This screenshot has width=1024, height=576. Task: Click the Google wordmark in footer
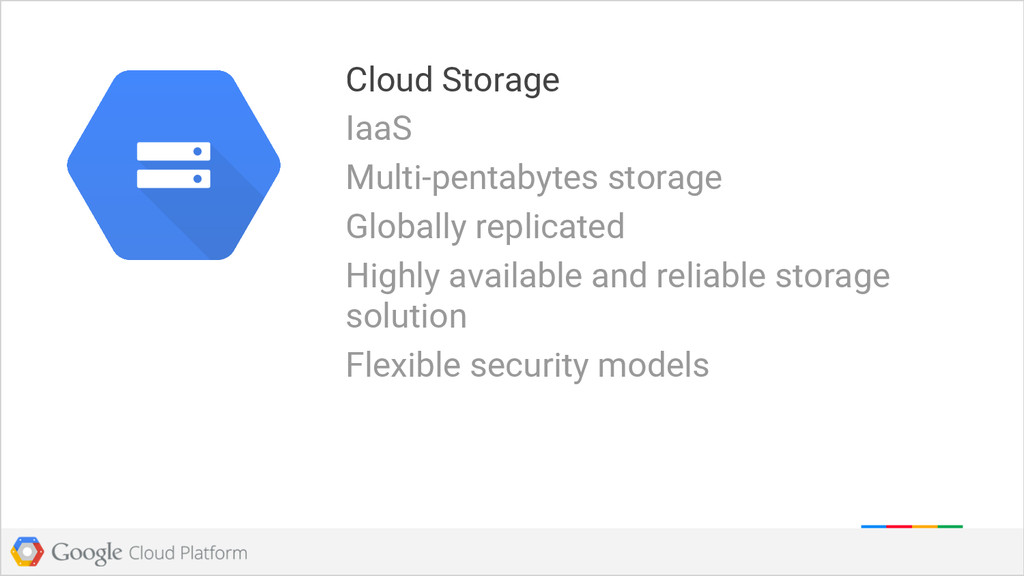click(x=87, y=552)
